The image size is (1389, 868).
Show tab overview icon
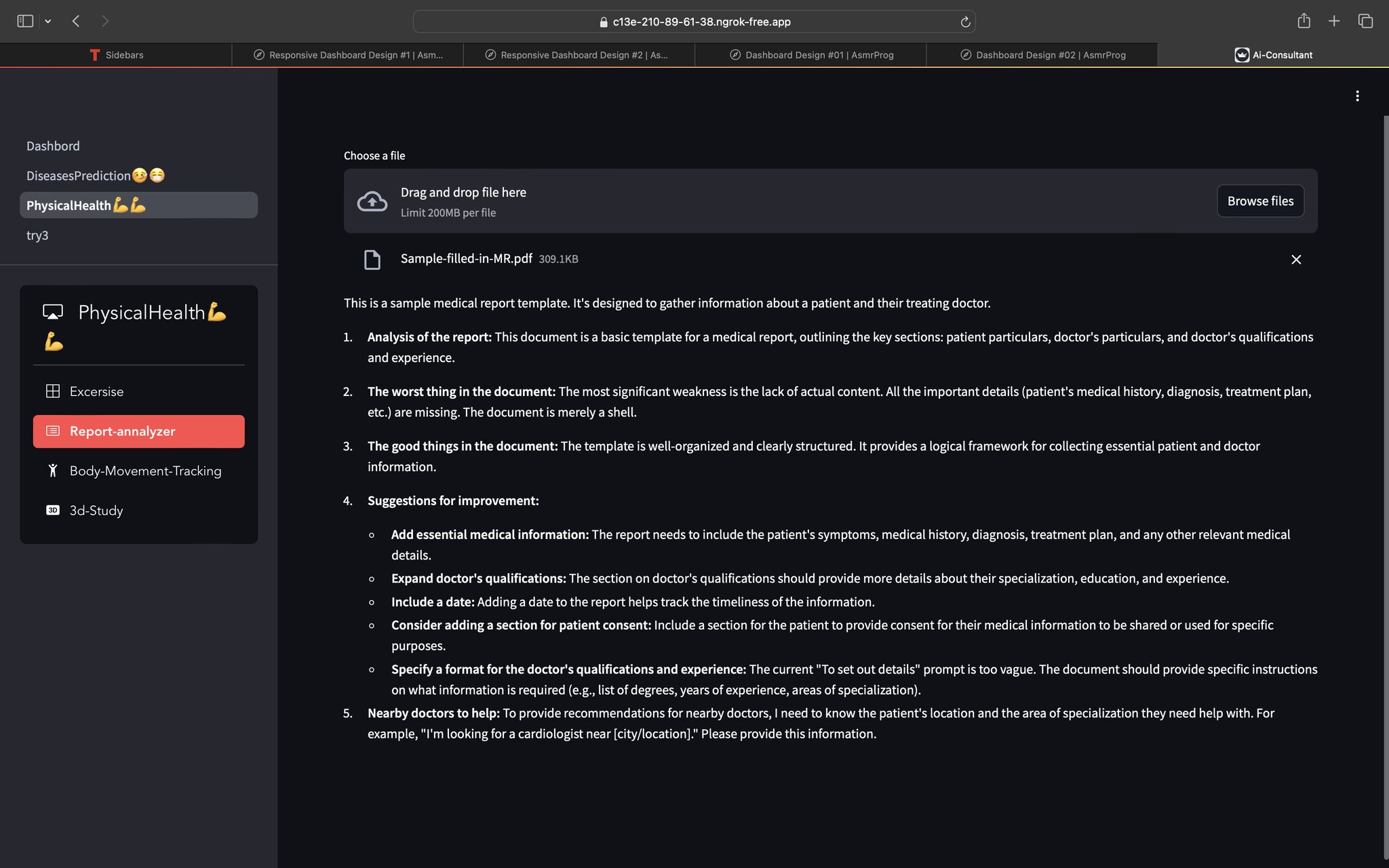tap(1365, 21)
